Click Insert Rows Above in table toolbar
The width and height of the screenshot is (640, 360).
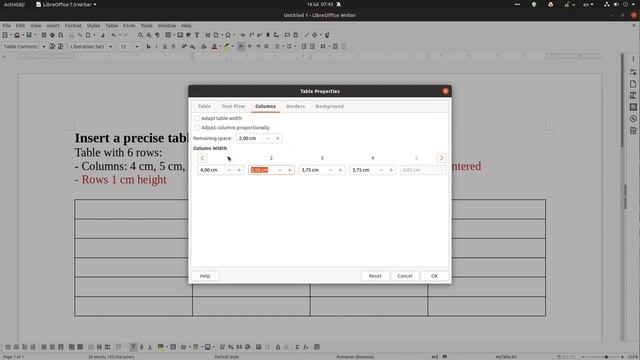coord(8,347)
